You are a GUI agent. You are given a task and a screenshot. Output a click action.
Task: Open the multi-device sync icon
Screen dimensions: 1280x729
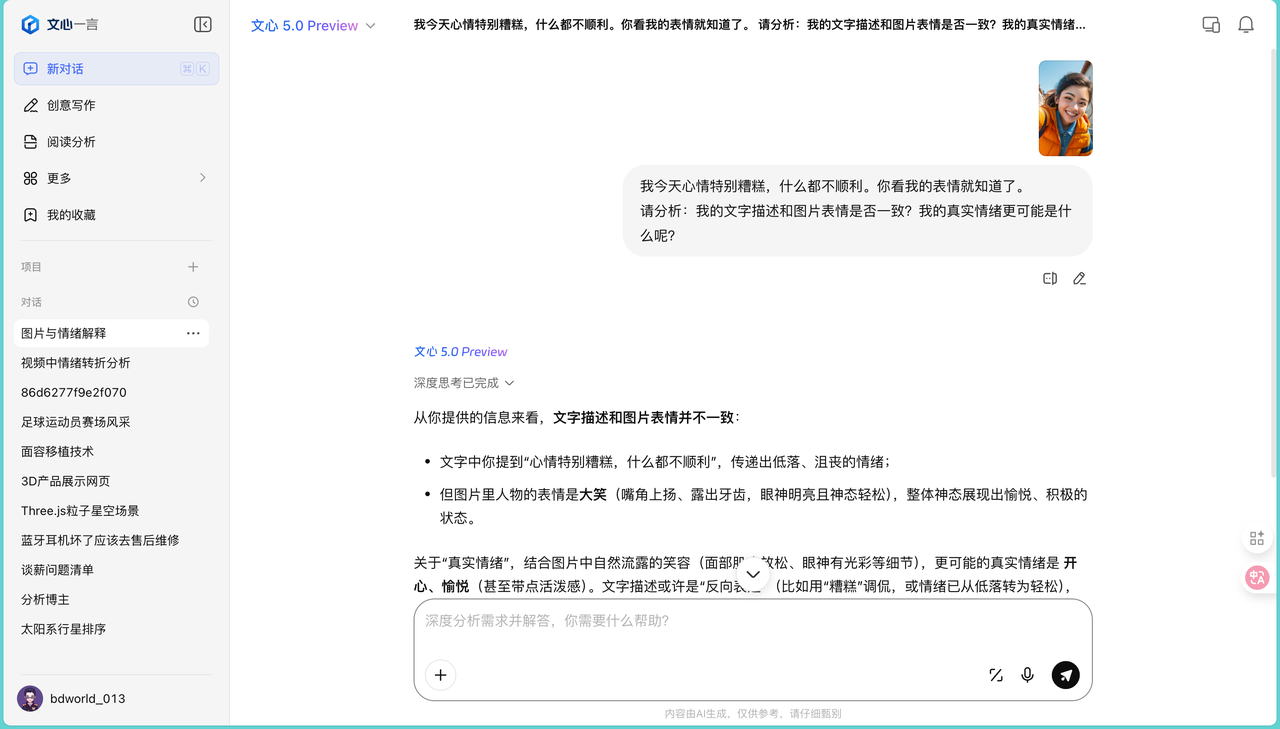[x=1210, y=24]
